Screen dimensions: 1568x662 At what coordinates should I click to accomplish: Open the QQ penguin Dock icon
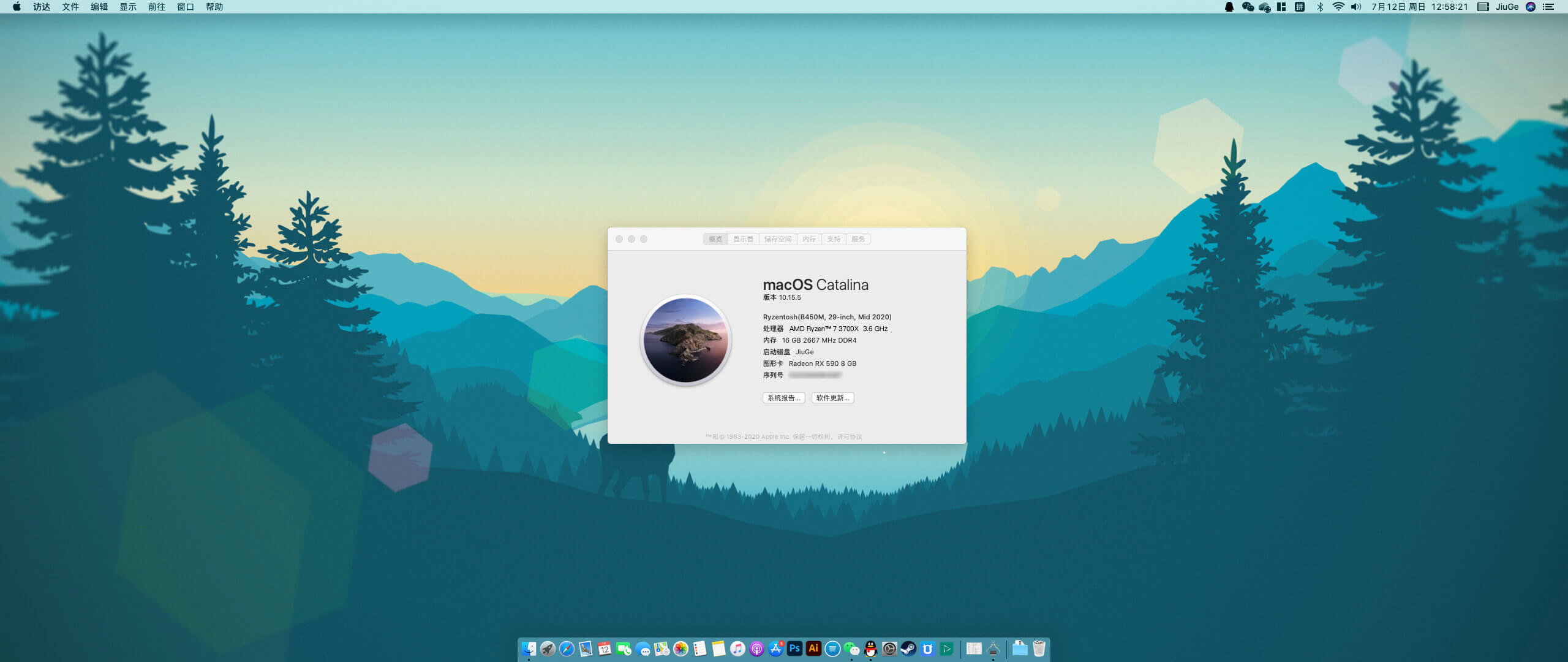point(870,649)
